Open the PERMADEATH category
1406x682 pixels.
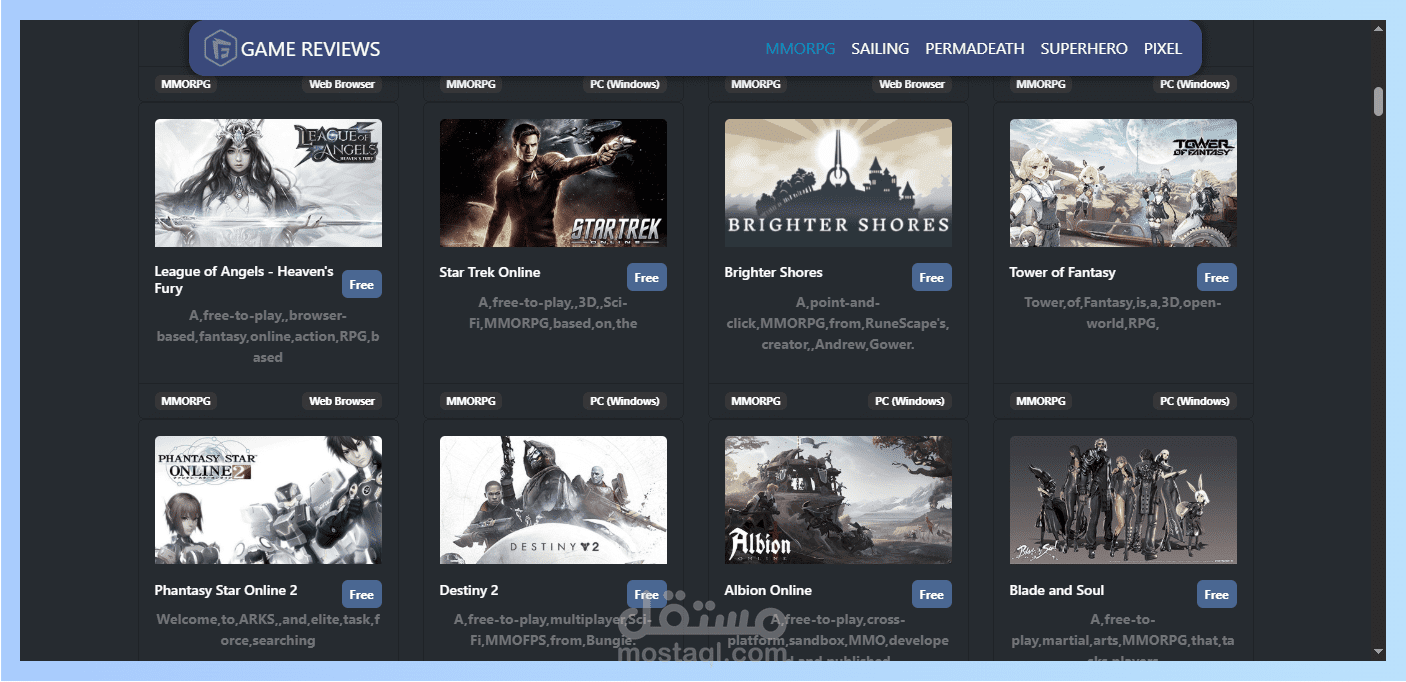(x=975, y=48)
